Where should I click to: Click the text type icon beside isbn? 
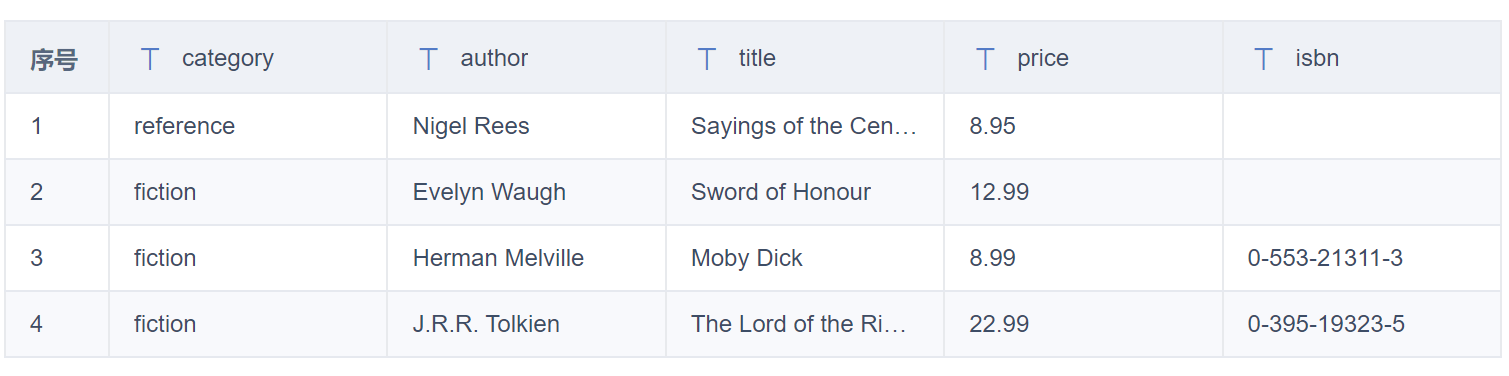[x=1263, y=59]
